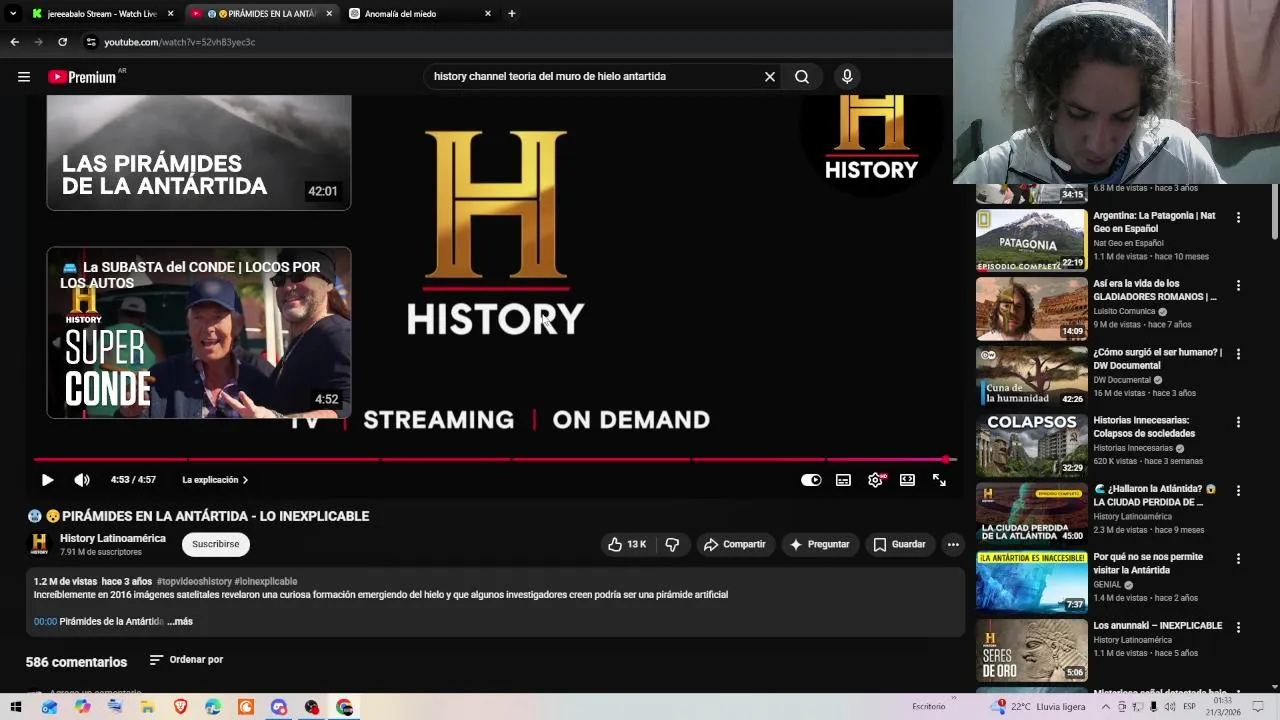
Task: Open options menu for ¿Cómo surgió el ser humano?
Action: coord(1238,354)
